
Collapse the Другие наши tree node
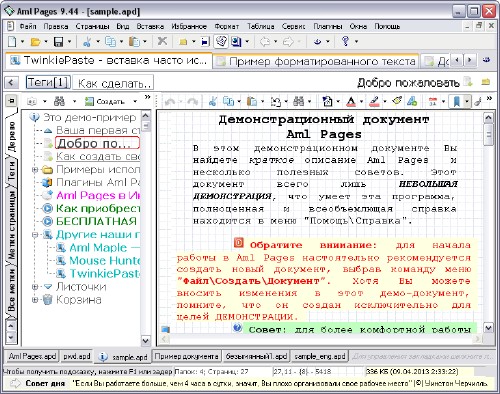35,235
